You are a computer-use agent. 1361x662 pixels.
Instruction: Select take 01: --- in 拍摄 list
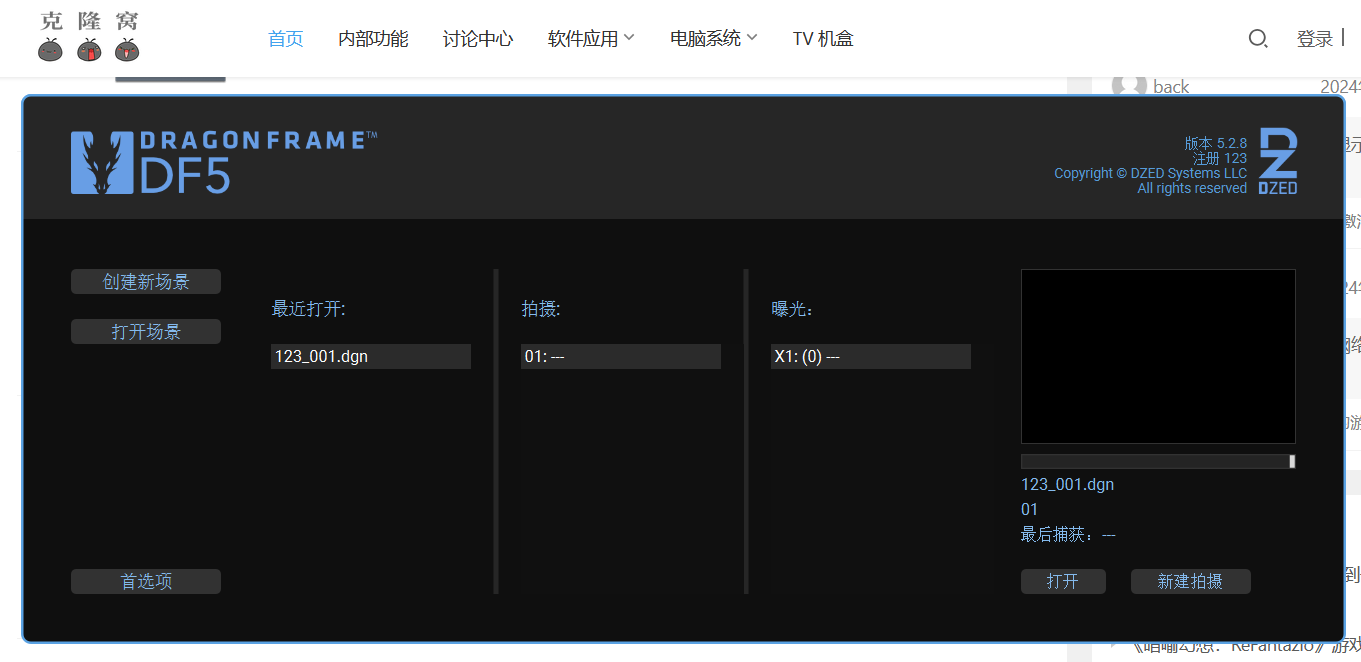[x=621, y=357]
